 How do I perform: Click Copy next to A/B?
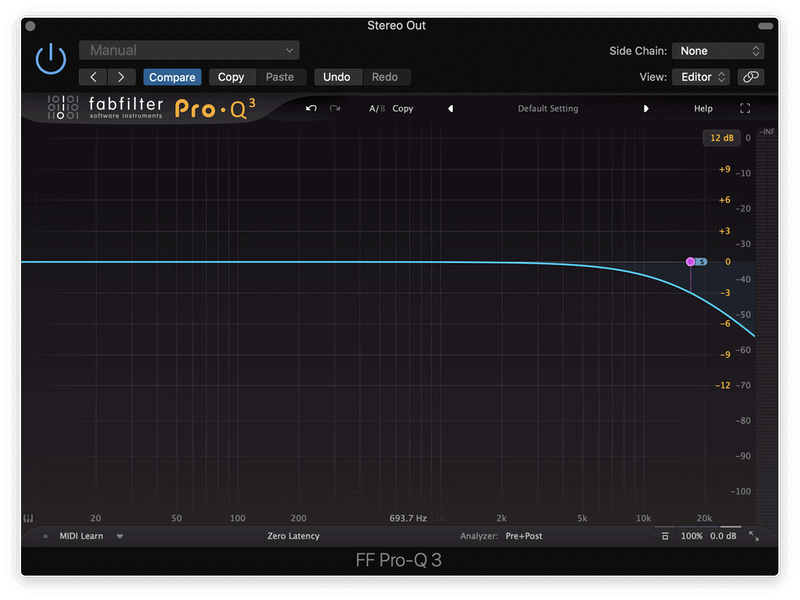[403, 109]
